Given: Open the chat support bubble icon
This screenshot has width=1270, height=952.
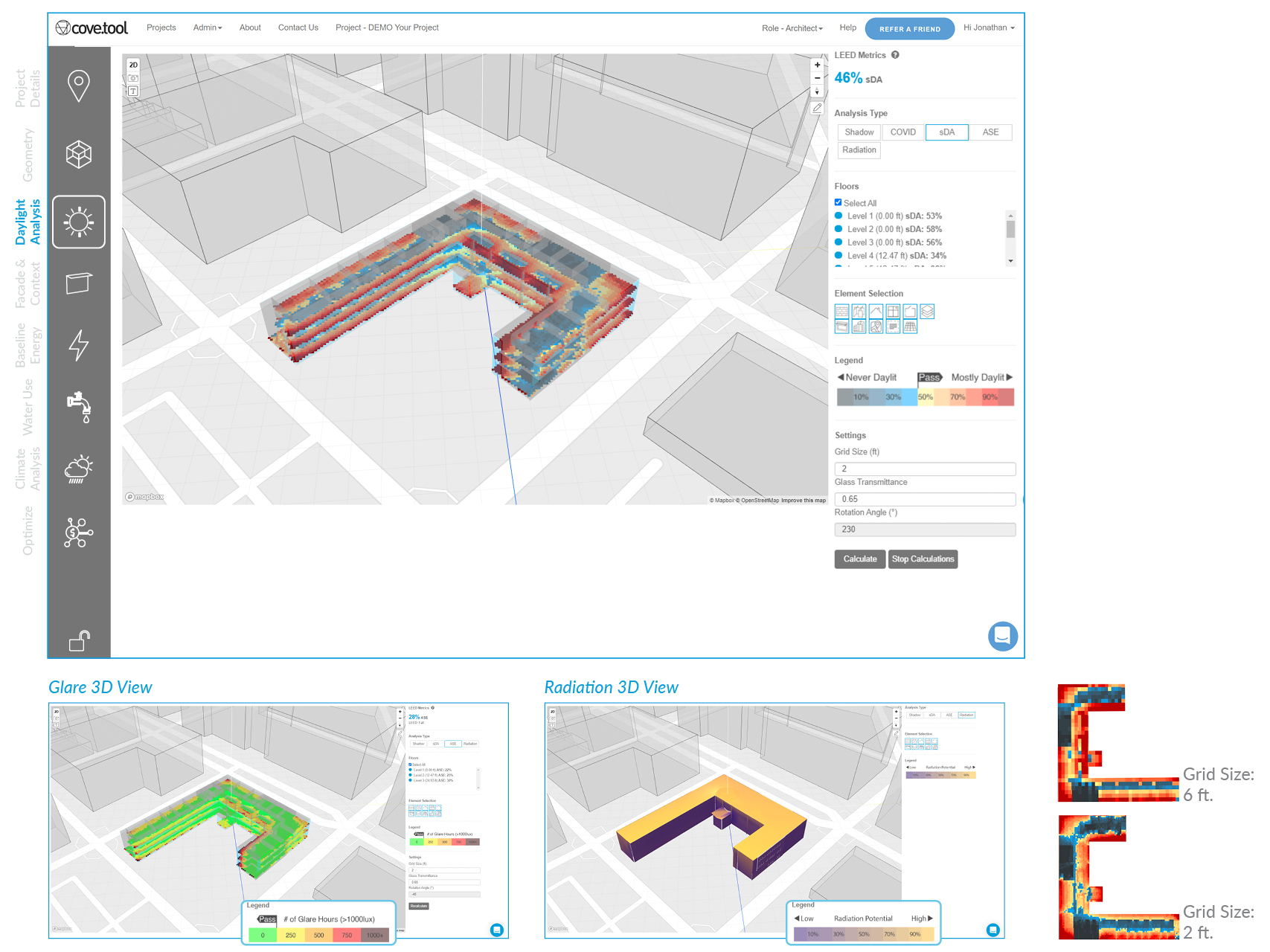Looking at the screenshot, I should [1002, 636].
